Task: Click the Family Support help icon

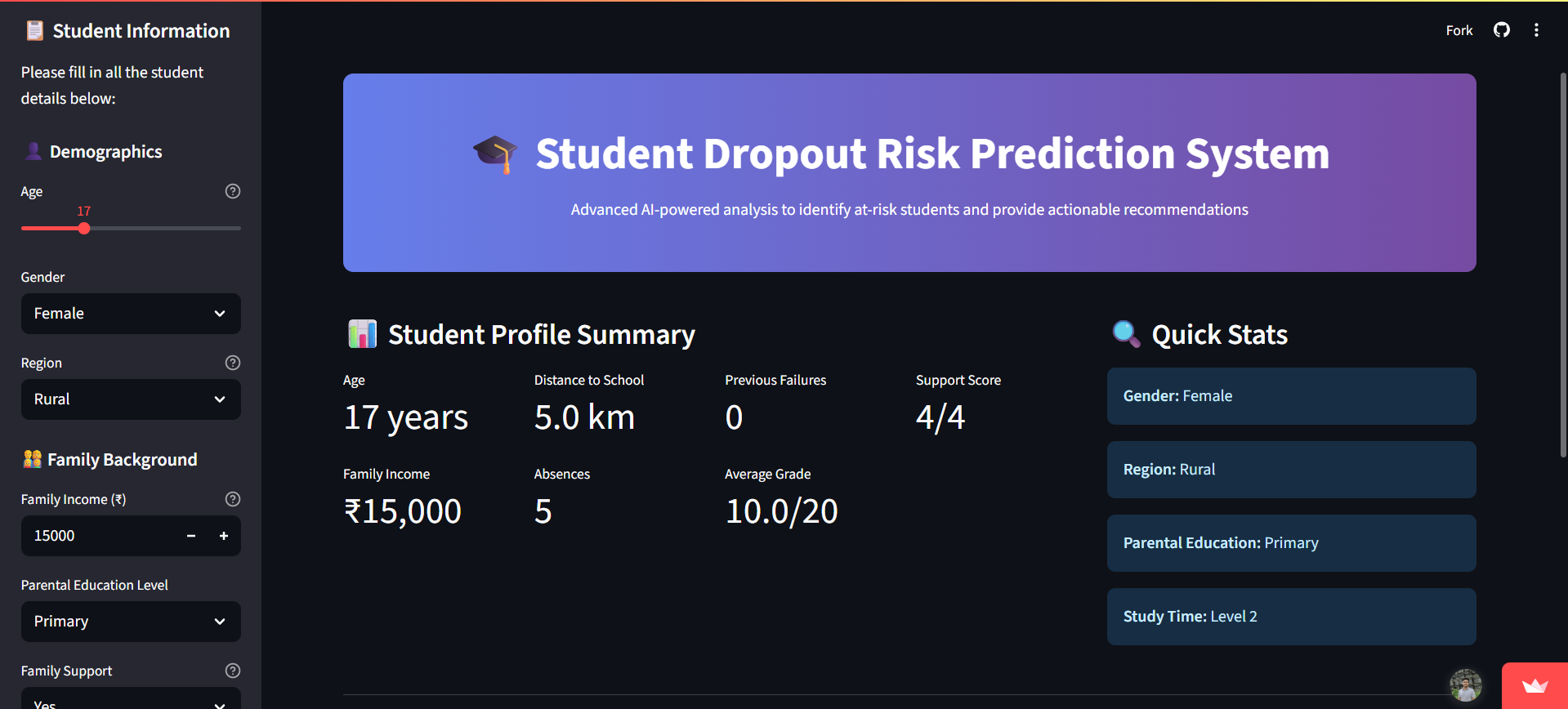Action: (233, 671)
